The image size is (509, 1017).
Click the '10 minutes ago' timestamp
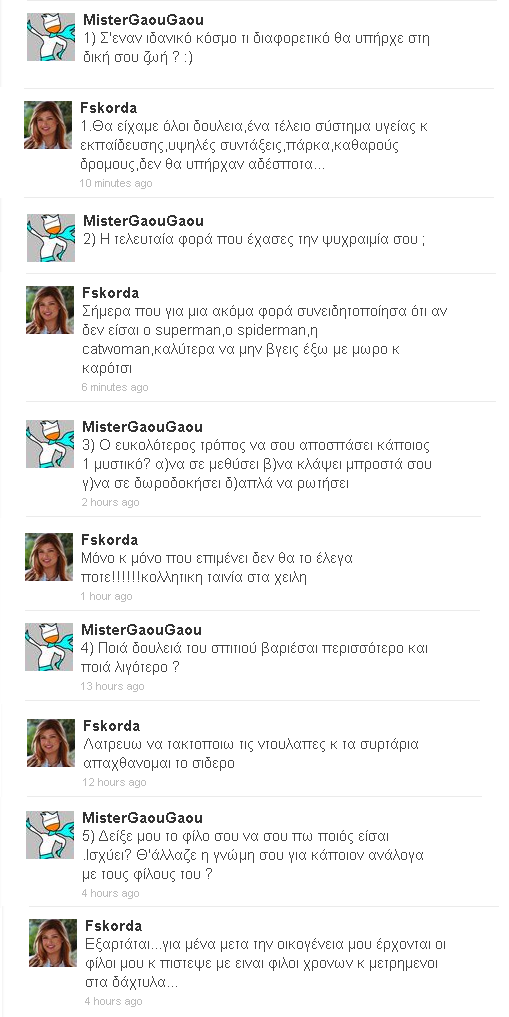[x=115, y=183]
